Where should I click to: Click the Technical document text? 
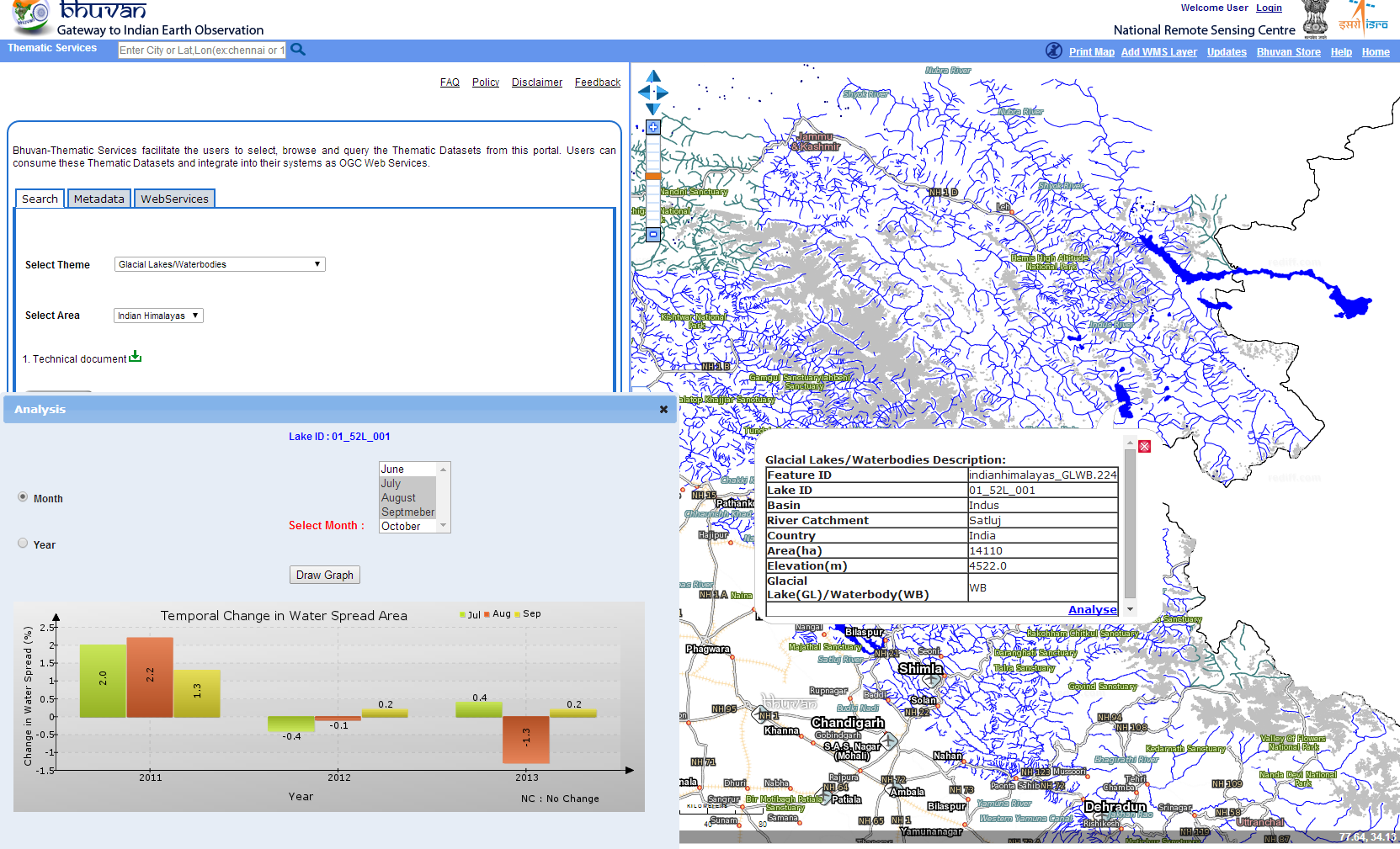pyautogui.click(x=79, y=359)
